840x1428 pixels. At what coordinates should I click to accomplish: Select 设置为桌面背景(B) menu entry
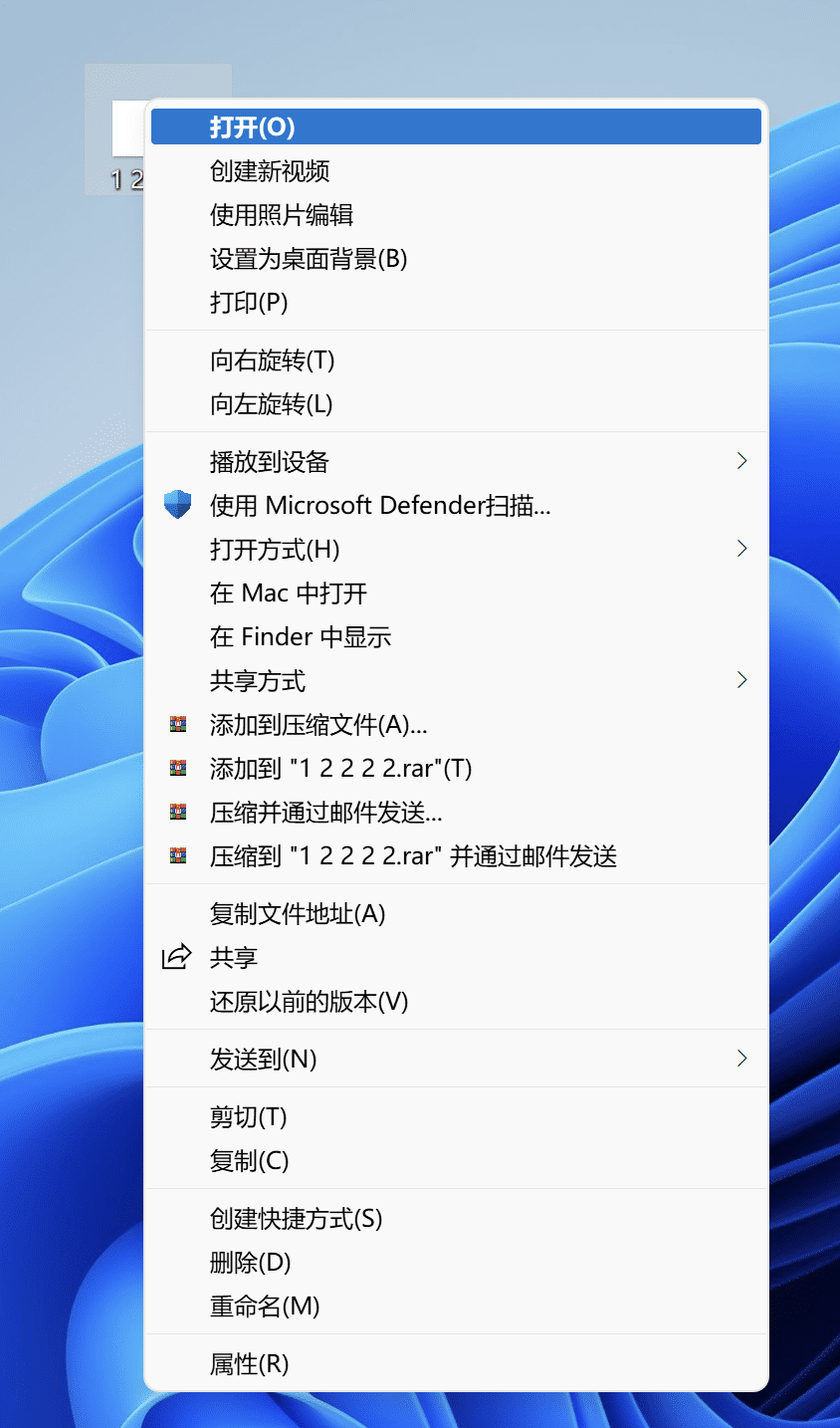309,259
